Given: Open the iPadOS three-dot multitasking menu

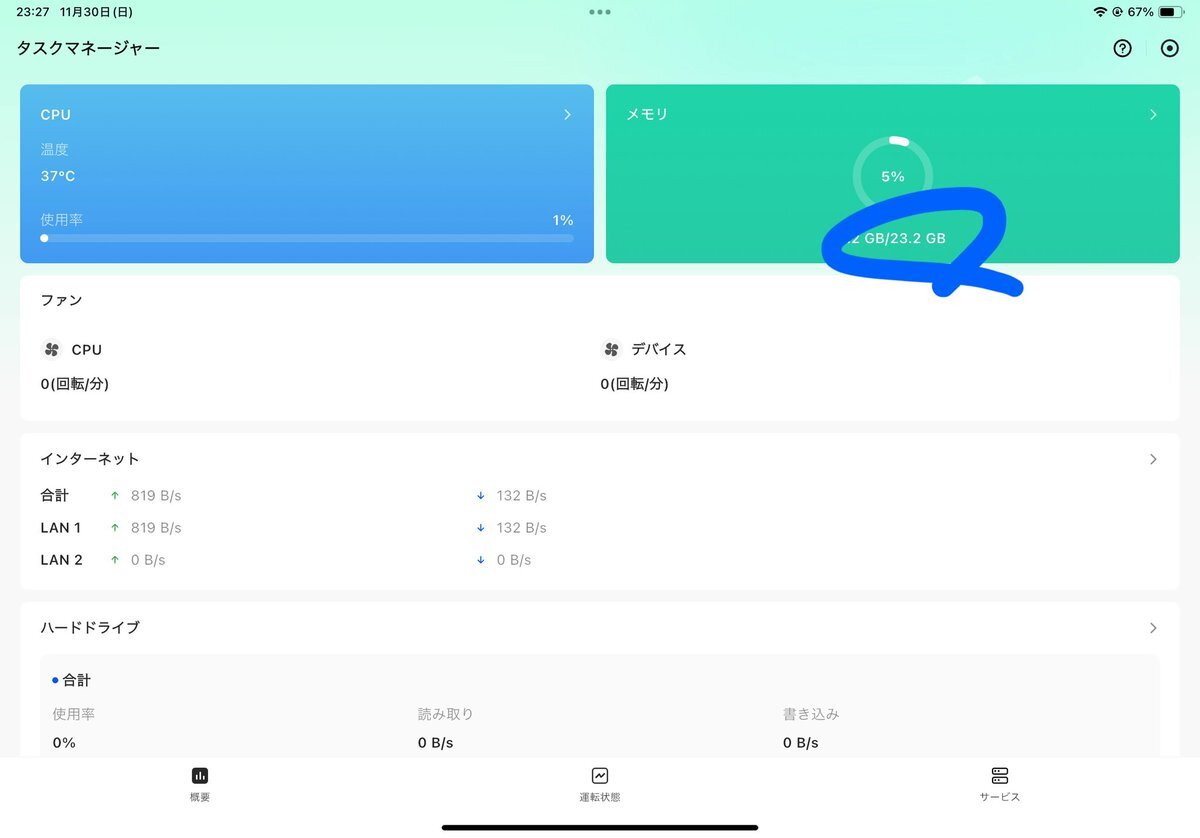Looking at the screenshot, I should click(600, 12).
